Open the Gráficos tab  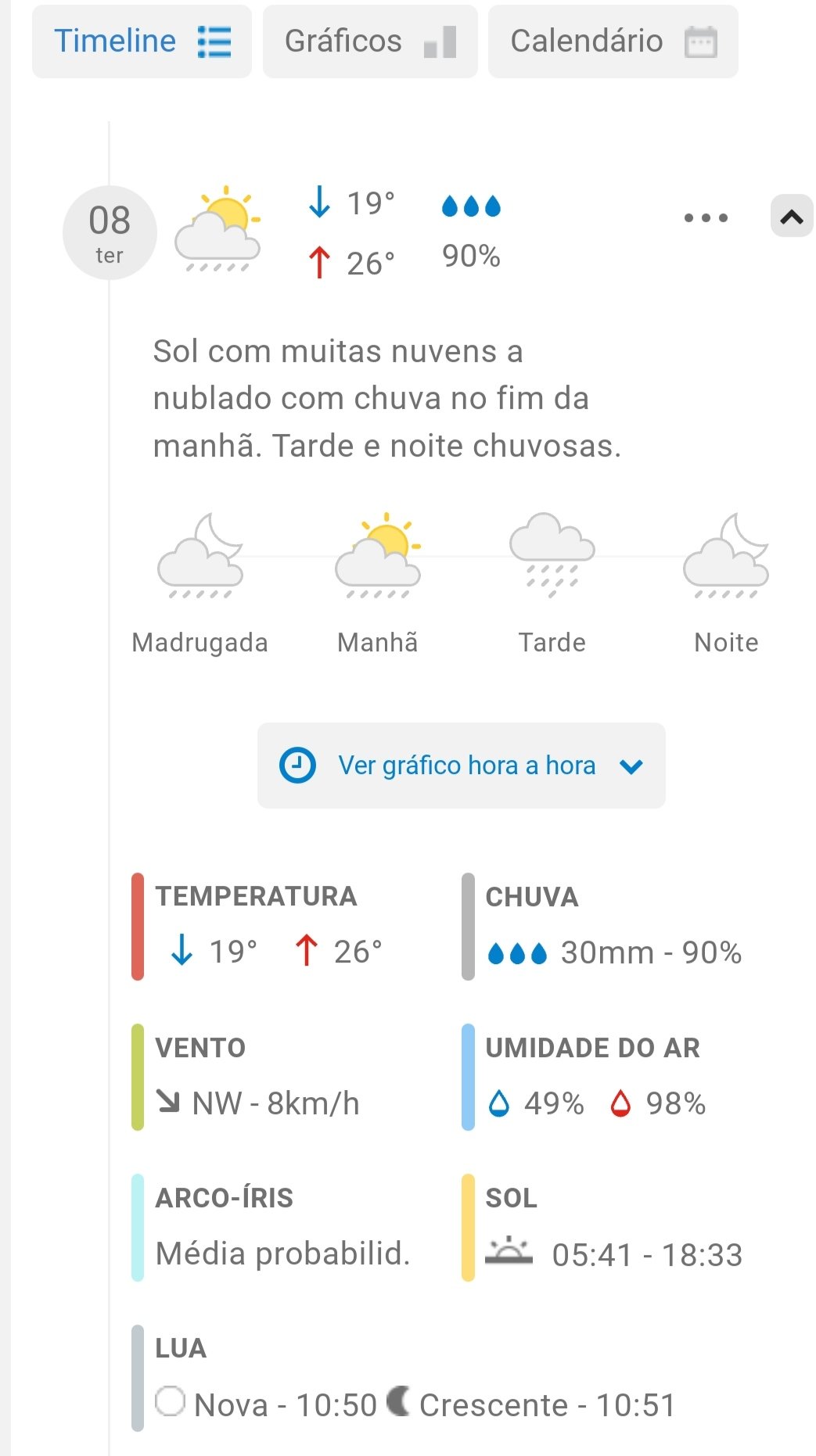click(370, 41)
